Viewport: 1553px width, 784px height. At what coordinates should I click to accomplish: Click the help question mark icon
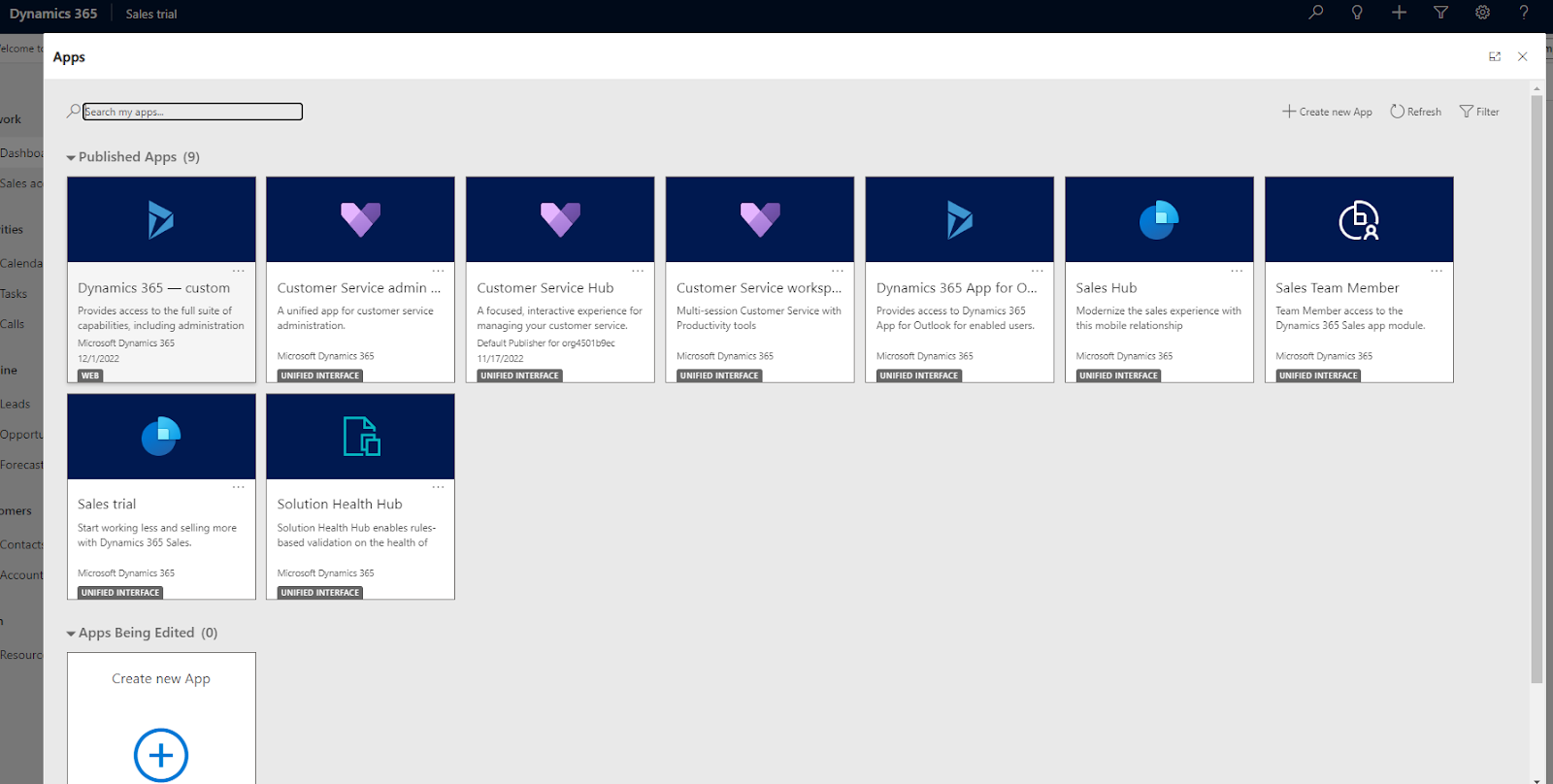(1524, 13)
